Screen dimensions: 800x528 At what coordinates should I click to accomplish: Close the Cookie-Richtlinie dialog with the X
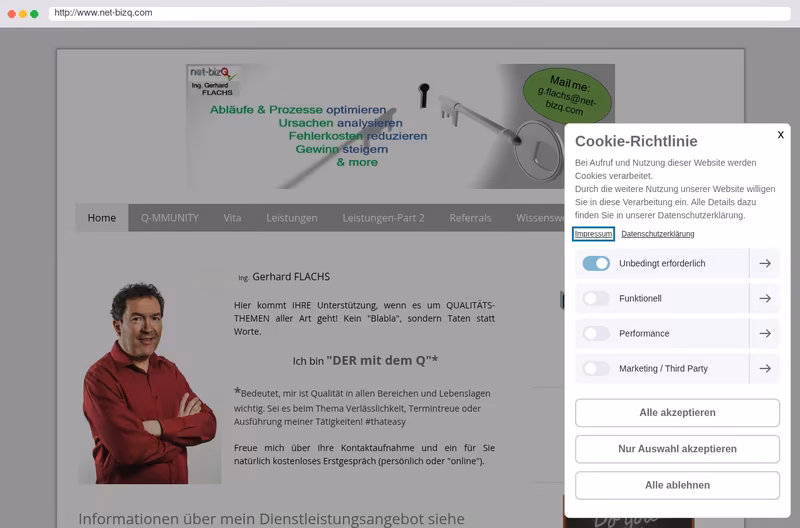pyautogui.click(x=780, y=135)
